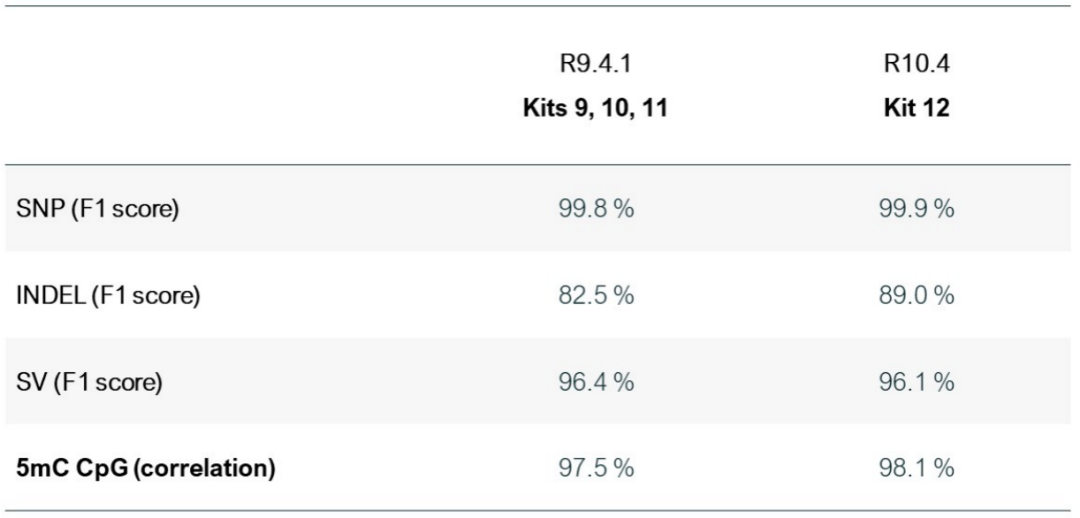This screenshot has height=518, width=1080.
Task: Click the R10.4 column header
Action: click(x=917, y=64)
